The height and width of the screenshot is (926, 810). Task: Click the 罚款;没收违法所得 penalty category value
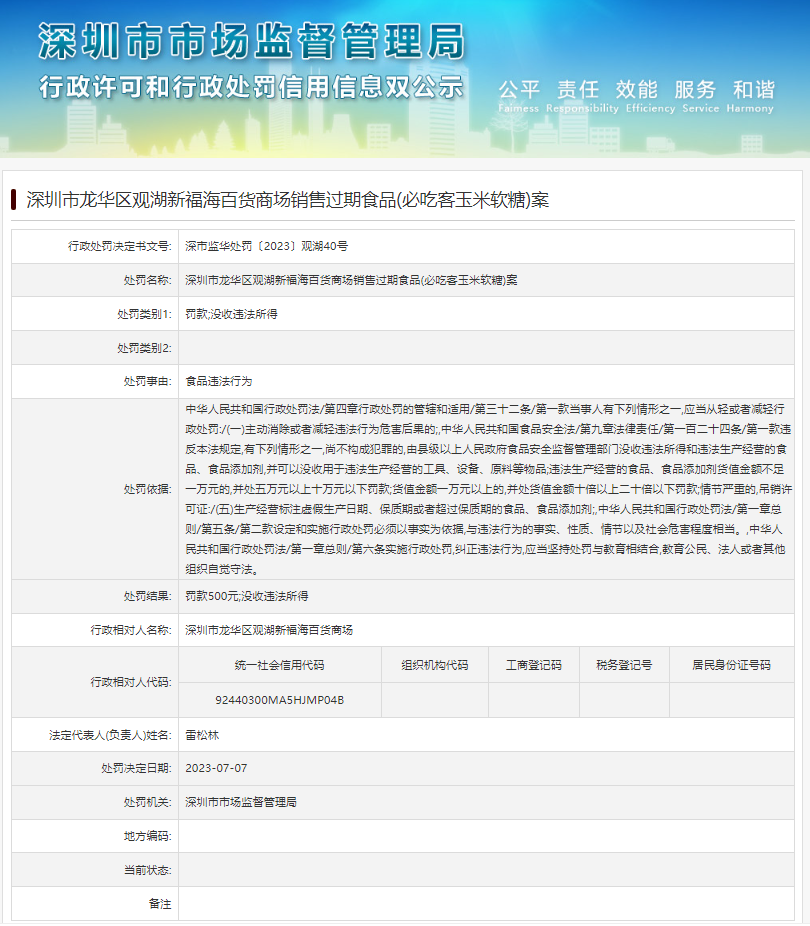tap(231, 314)
